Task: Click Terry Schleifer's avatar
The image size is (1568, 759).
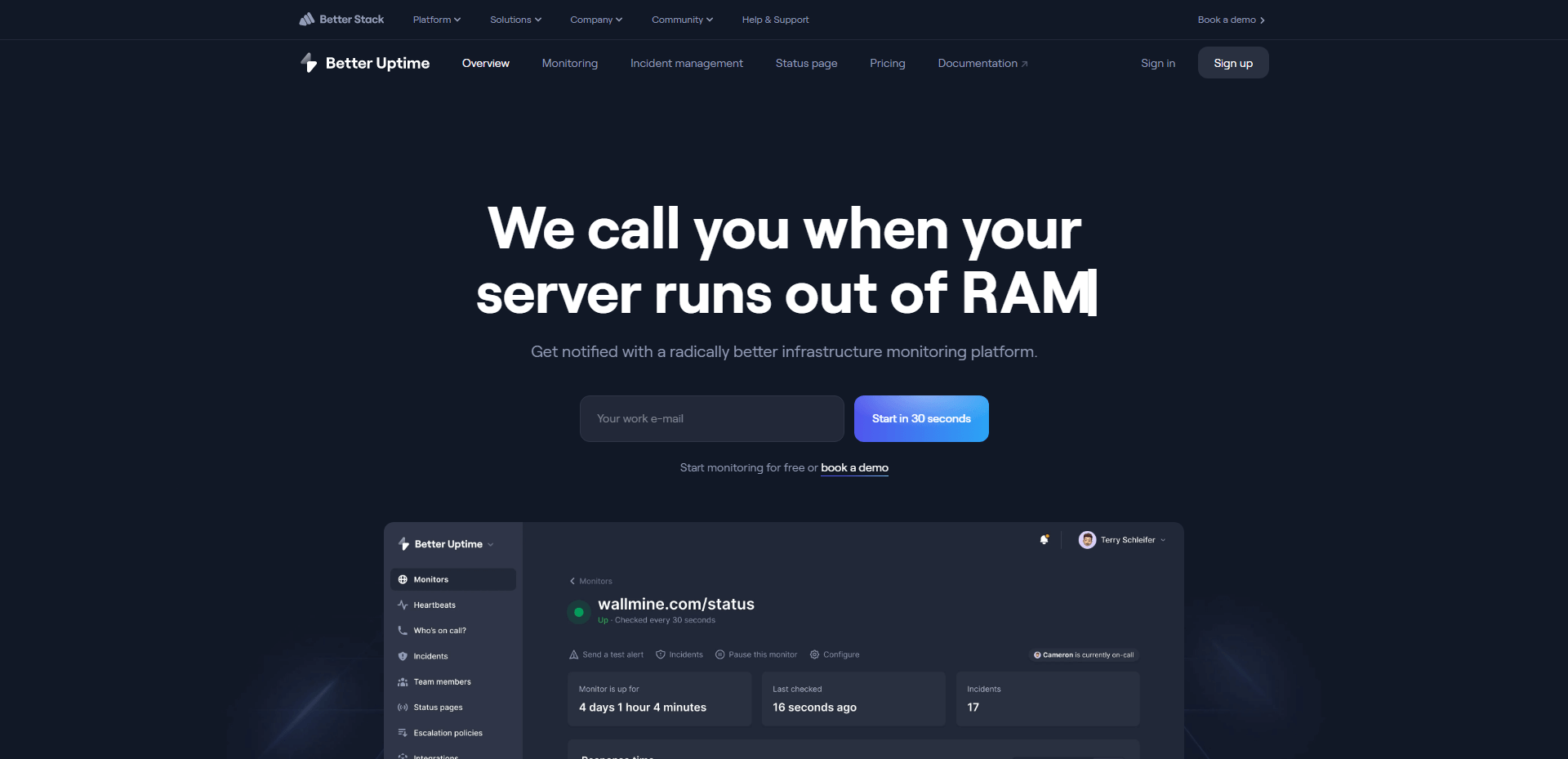Action: pyautogui.click(x=1087, y=539)
